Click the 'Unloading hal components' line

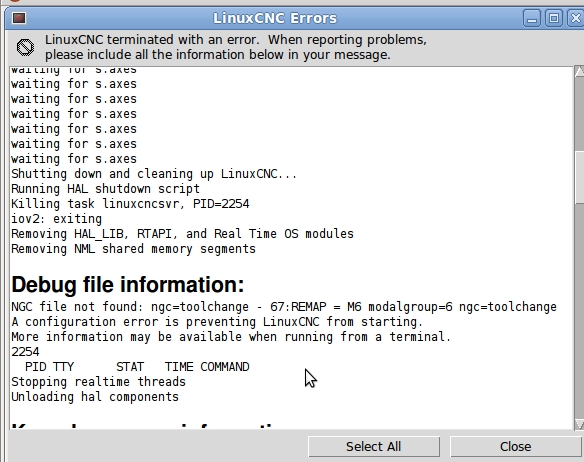click(95, 397)
